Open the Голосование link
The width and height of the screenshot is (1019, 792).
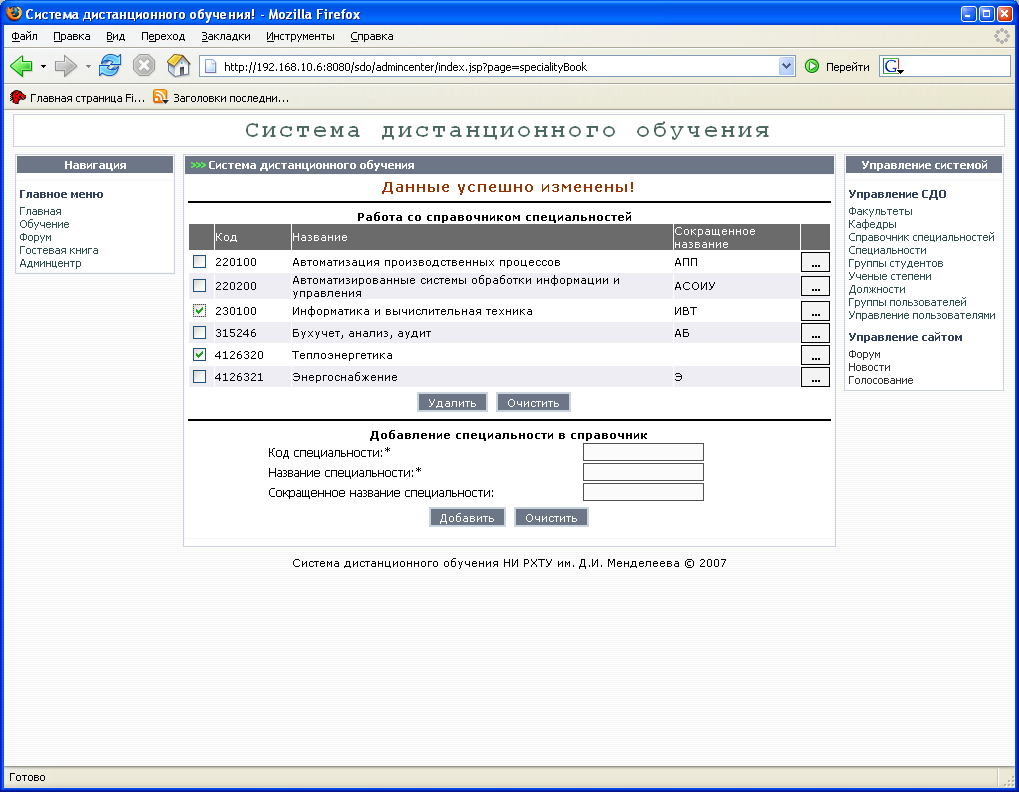[x=881, y=380]
